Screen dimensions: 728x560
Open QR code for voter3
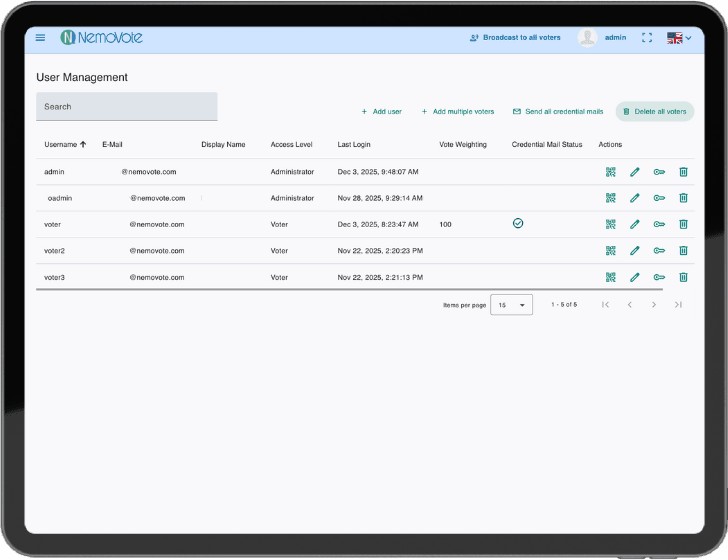(x=610, y=277)
